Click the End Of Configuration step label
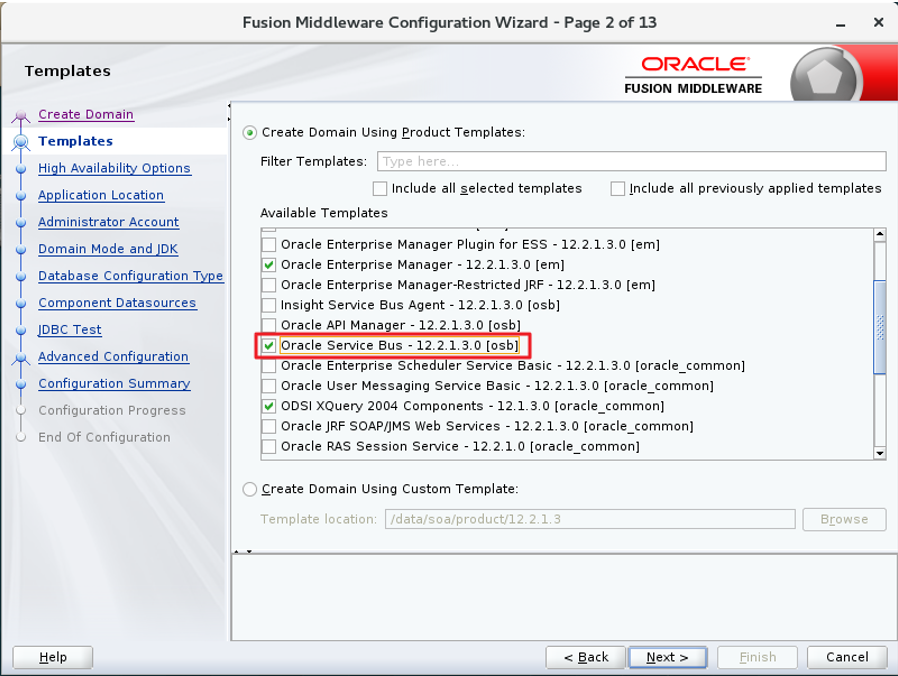 (104, 438)
